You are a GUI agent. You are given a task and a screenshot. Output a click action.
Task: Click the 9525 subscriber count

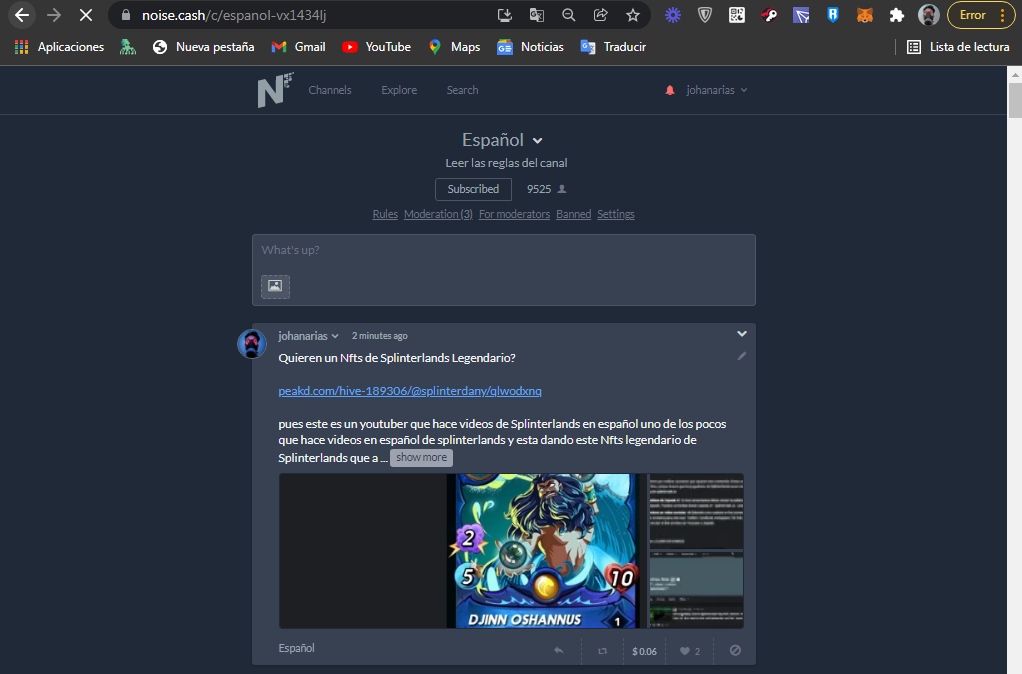[546, 189]
